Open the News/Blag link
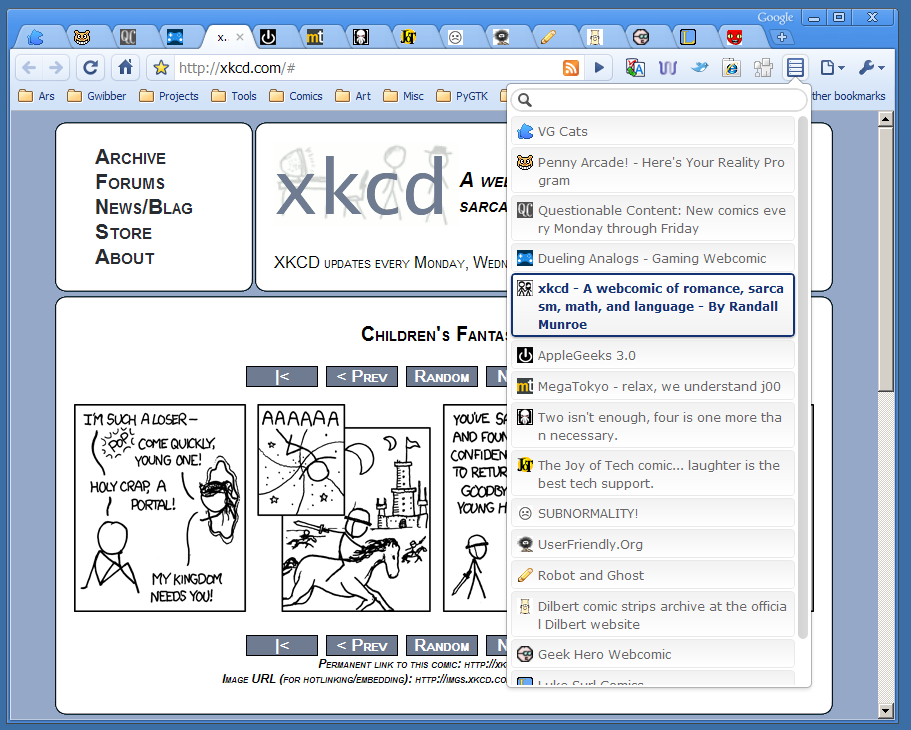 [x=144, y=207]
